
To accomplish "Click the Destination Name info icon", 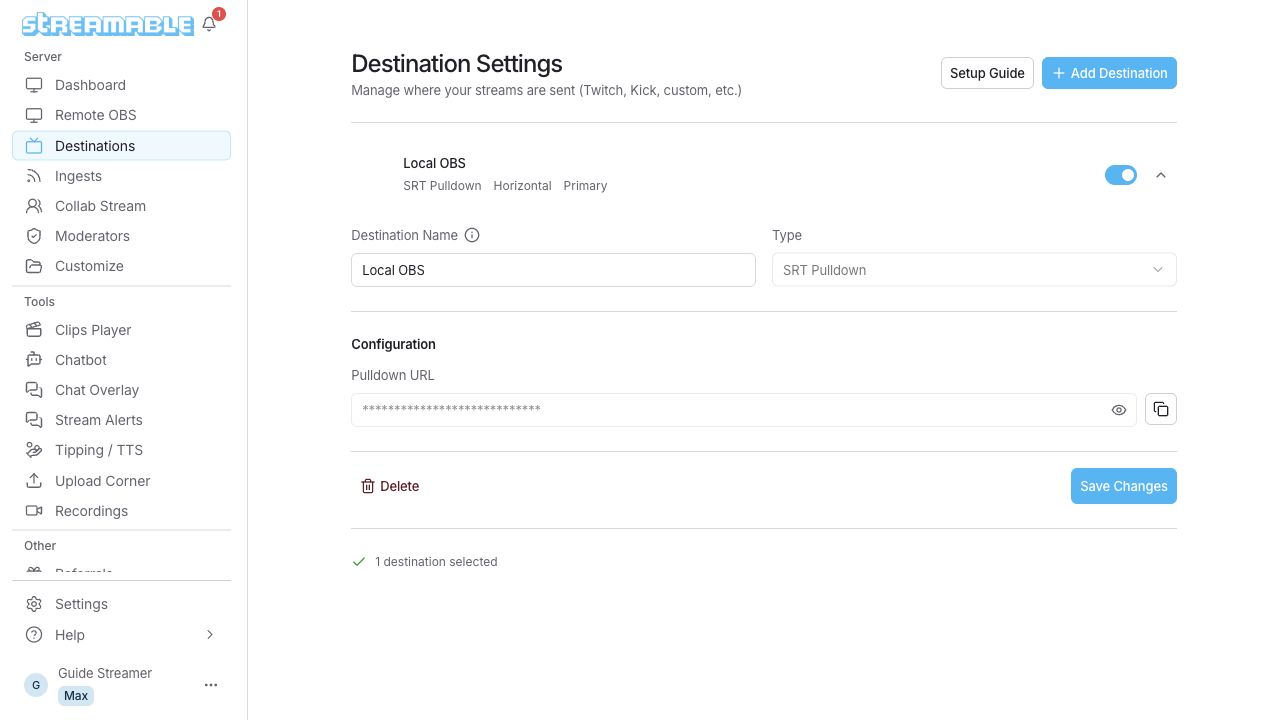I will [473, 236].
